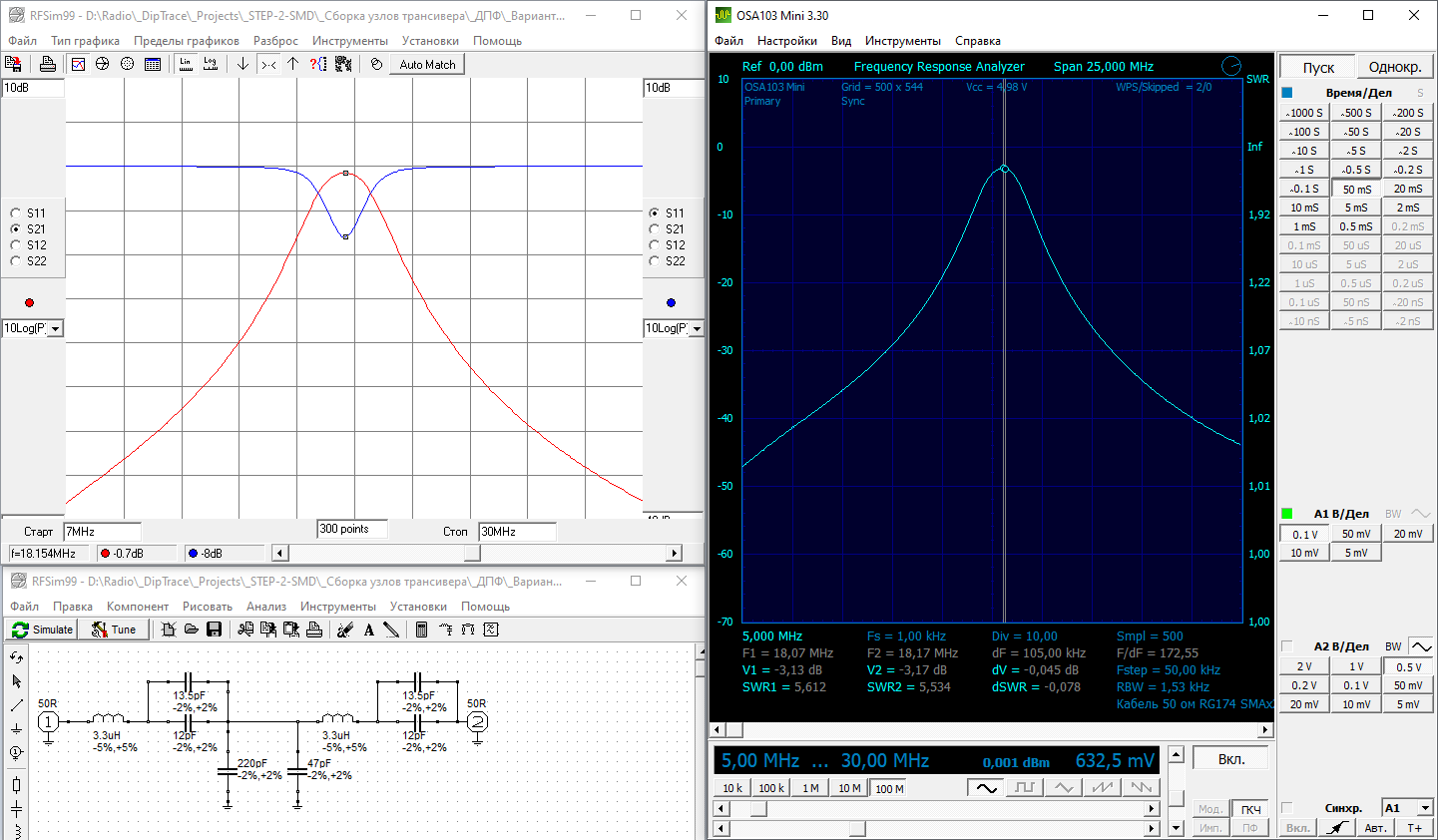Click the save-data icon at toolbar start

click(x=13, y=64)
